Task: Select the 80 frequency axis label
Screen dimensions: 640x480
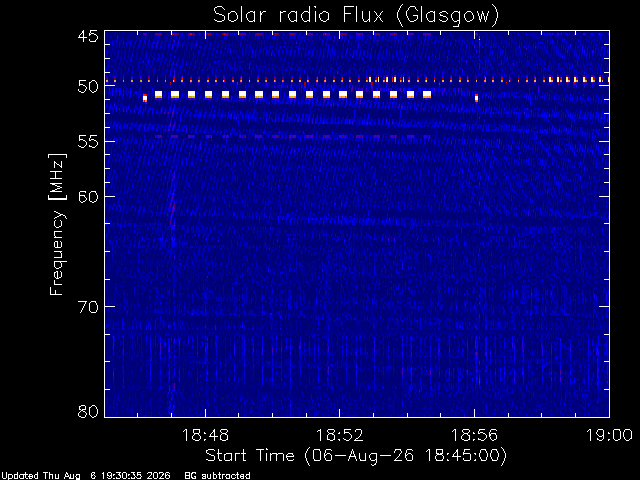Action: pos(88,411)
